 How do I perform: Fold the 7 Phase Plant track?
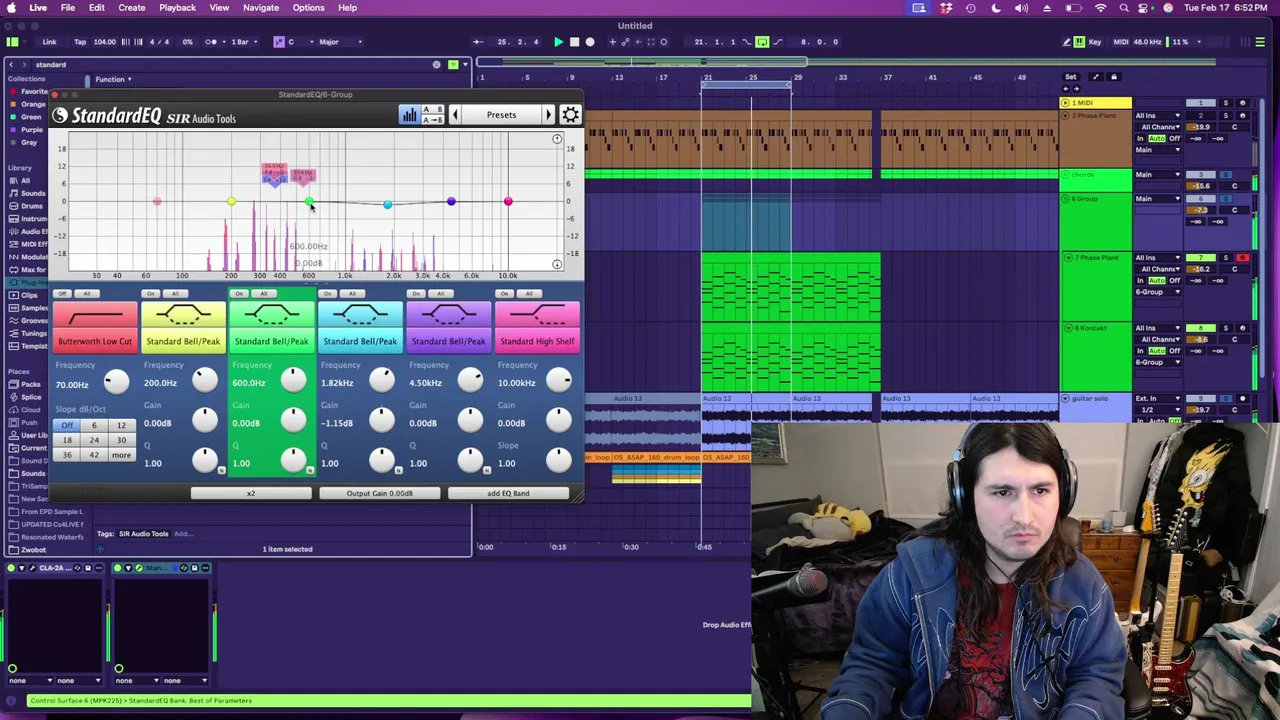click(x=1068, y=258)
